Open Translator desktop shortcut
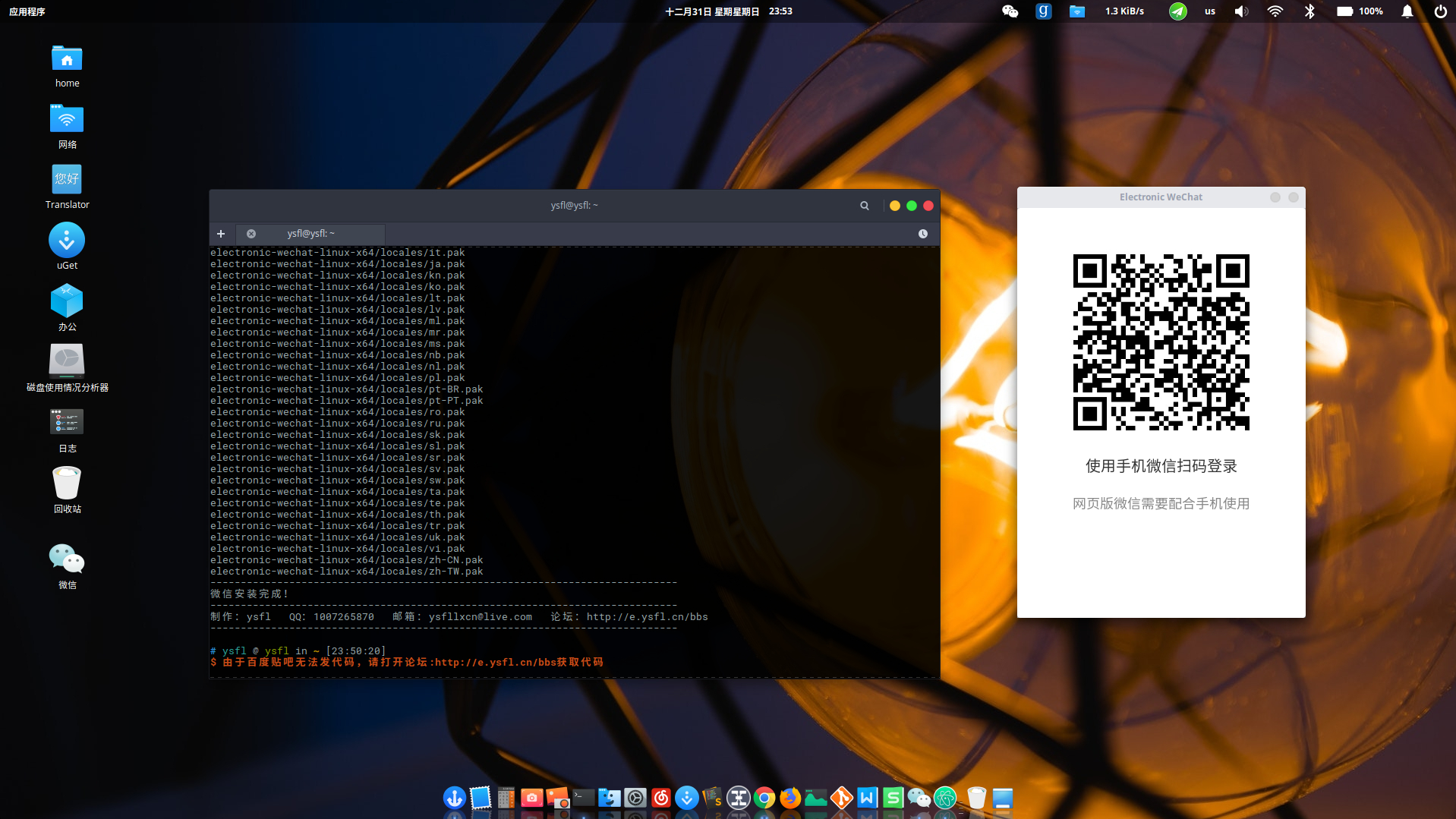1456x819 pixels. (67, 186)
